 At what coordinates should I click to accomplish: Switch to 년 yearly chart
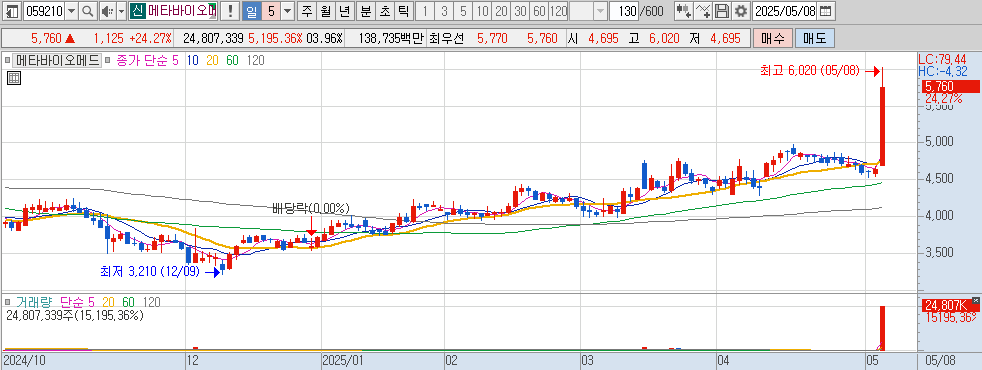click(344, 11)
